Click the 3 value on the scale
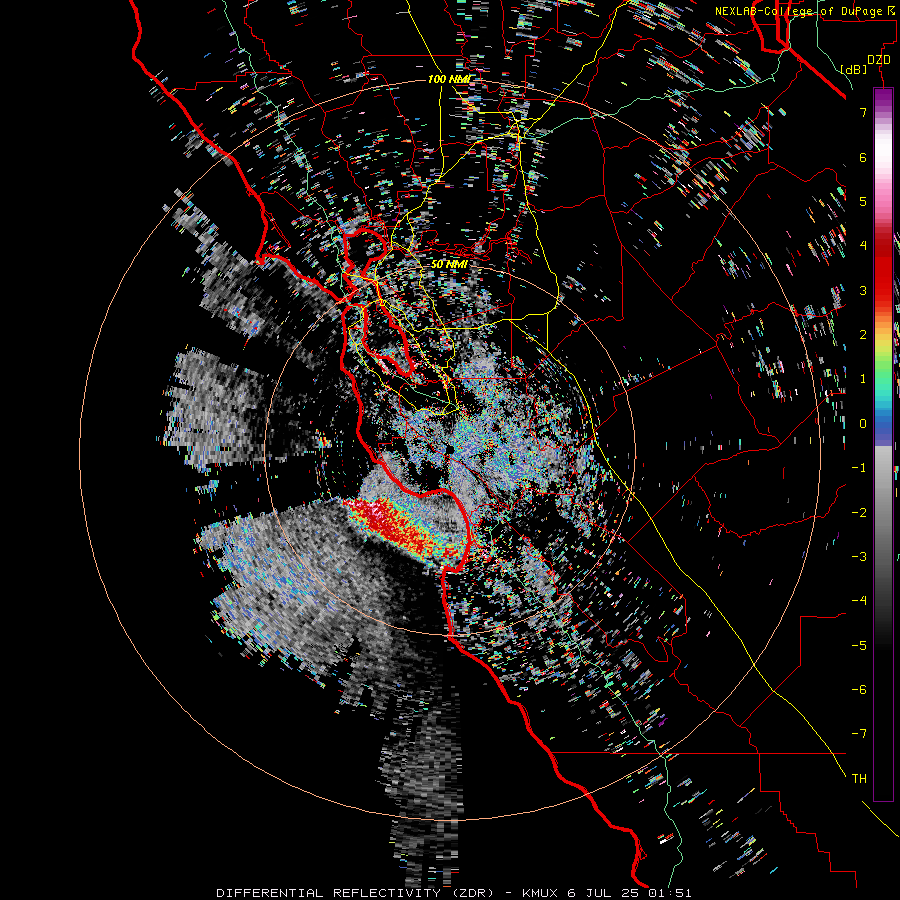The image size is (900, 900). click(x=863, y=290)
